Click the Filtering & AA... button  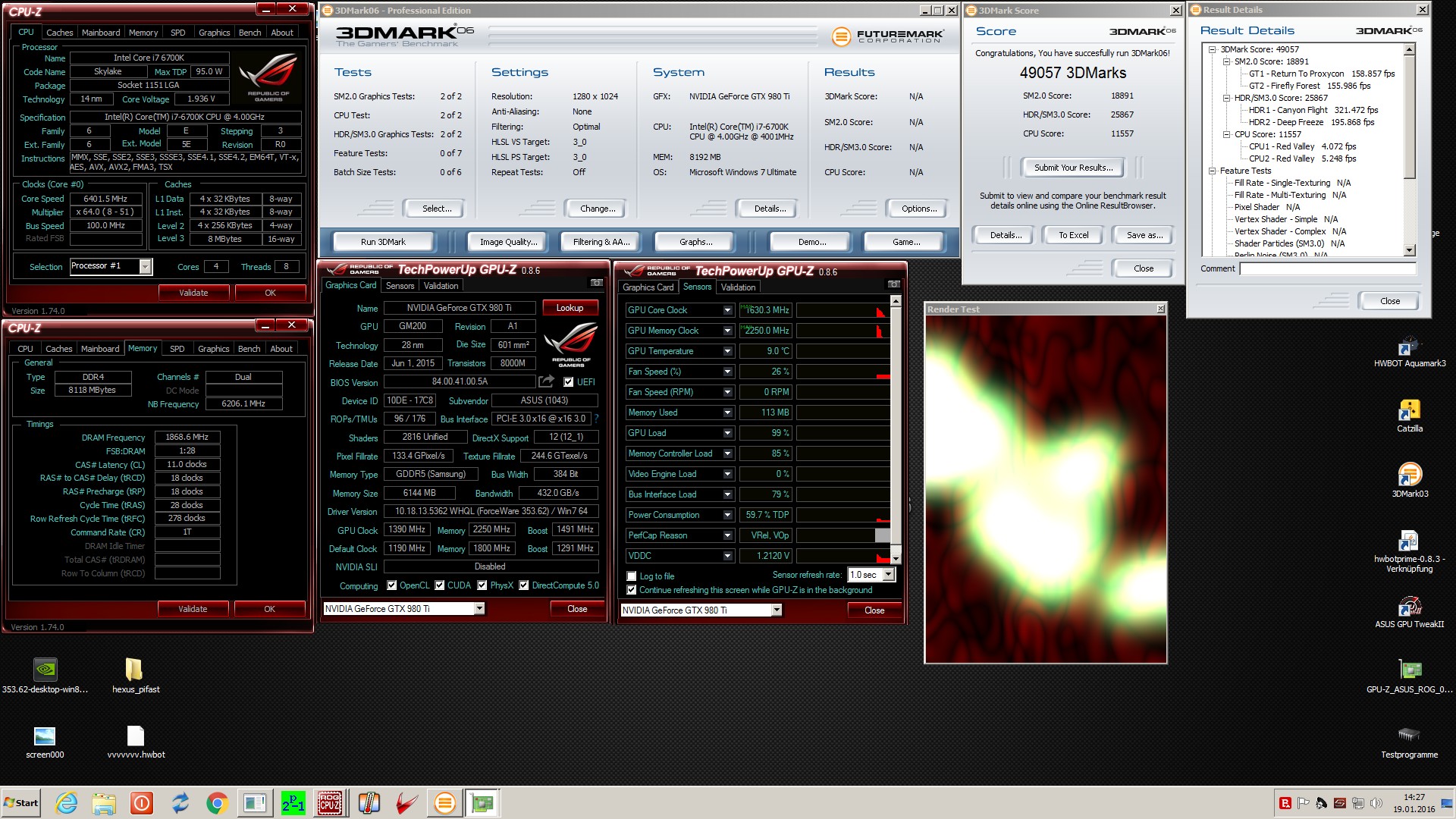point(601,242)
